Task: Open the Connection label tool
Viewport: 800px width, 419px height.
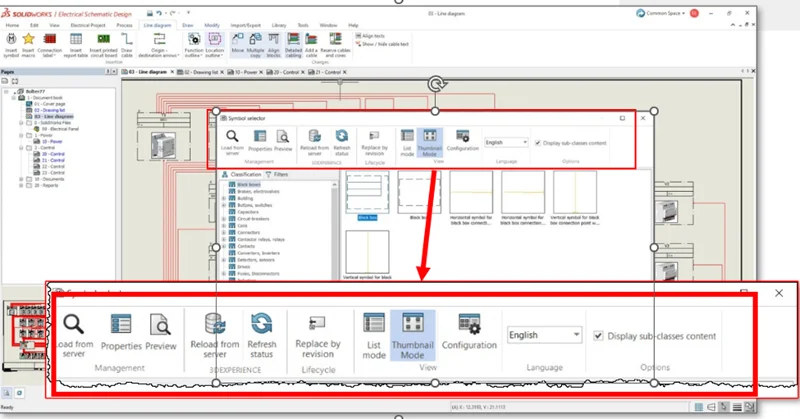Action: (x=49, y=44)
